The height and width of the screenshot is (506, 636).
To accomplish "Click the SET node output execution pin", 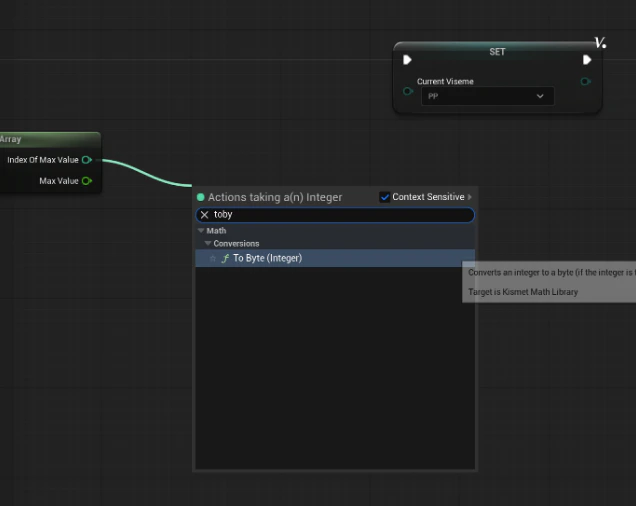I will click(587, 60).
